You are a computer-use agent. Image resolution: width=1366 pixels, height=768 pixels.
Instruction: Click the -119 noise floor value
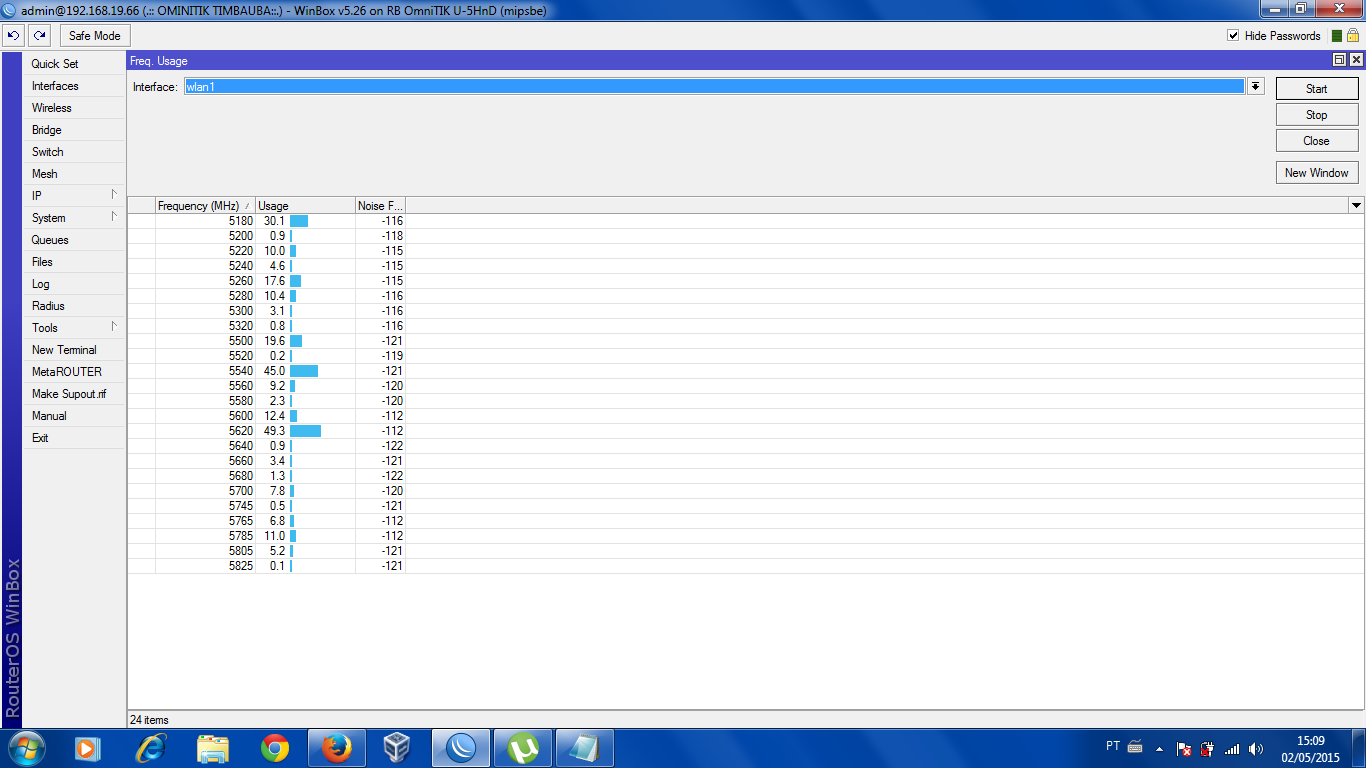pyautogui.click(x=392, y=356)
